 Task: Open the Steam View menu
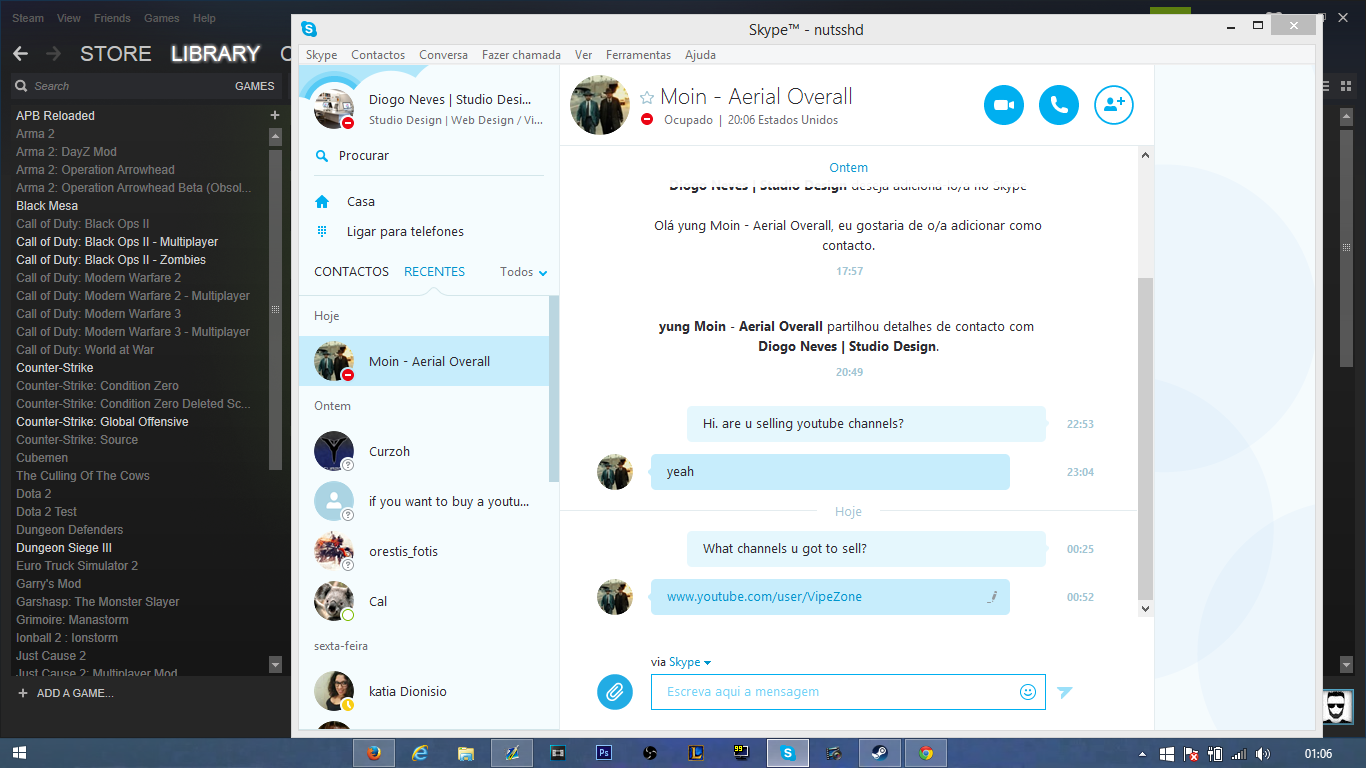(69, 18)
